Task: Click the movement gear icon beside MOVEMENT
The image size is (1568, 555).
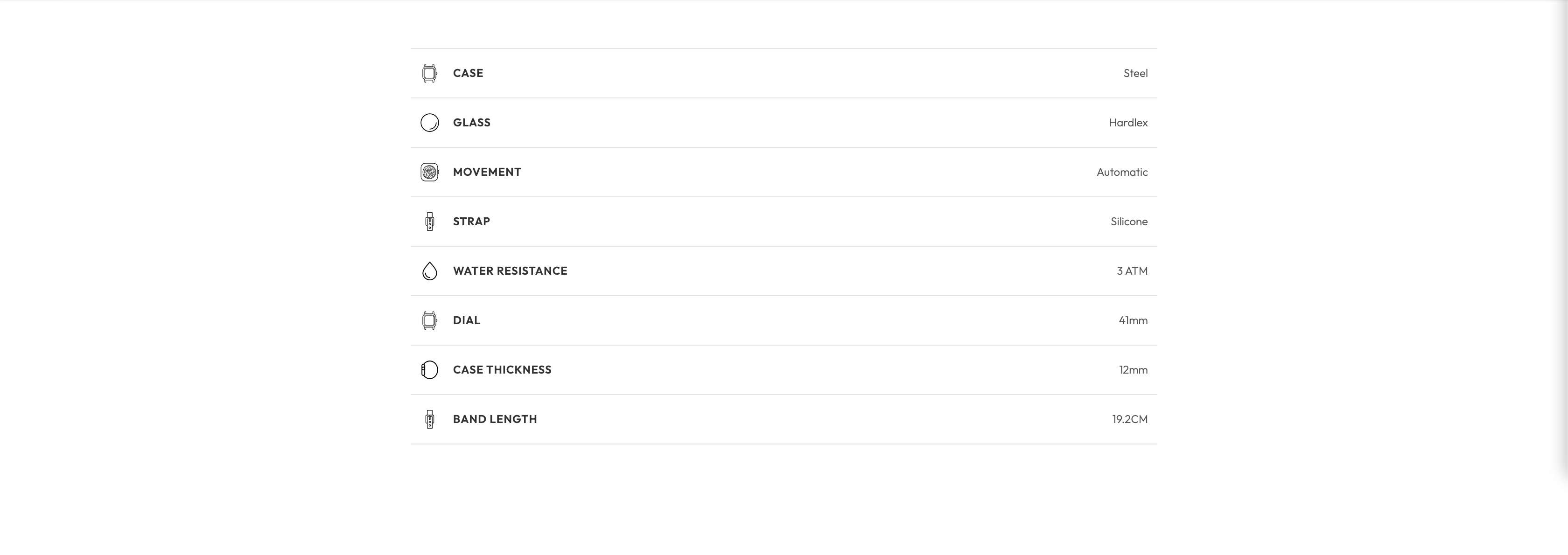Action: pos(429,172)
